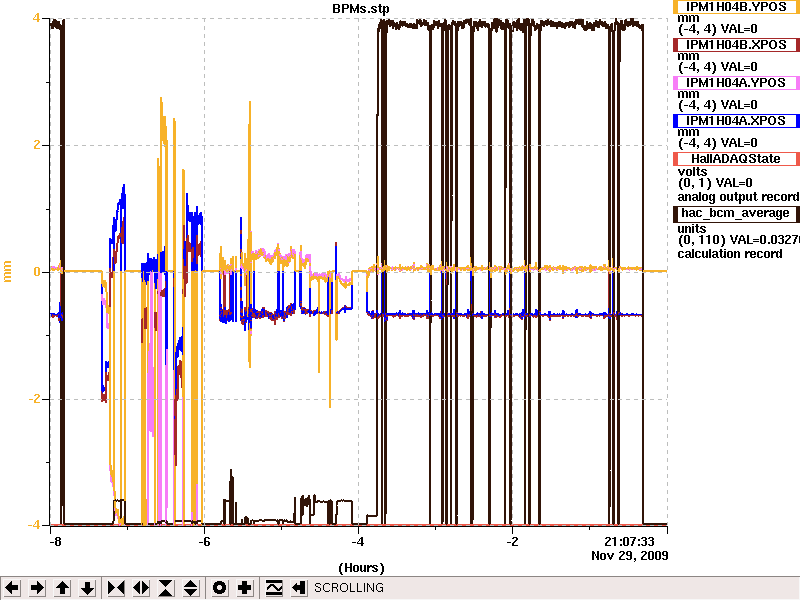Zoom out horizontally using the outward triangles icon

click(x=141, y=588)
